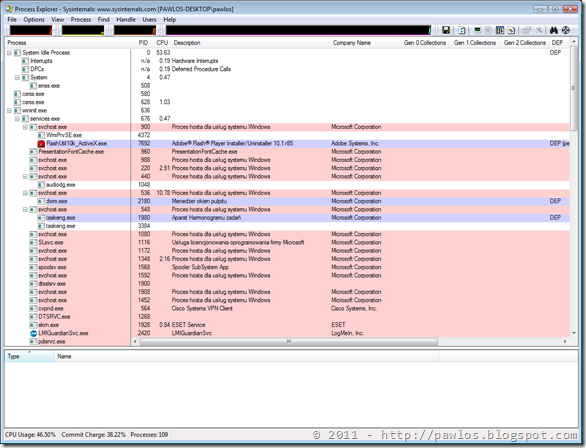This screenshot has height=448, width=586.
Task: Collapse the wininit.exe tree node
Action: click(10, 111)
